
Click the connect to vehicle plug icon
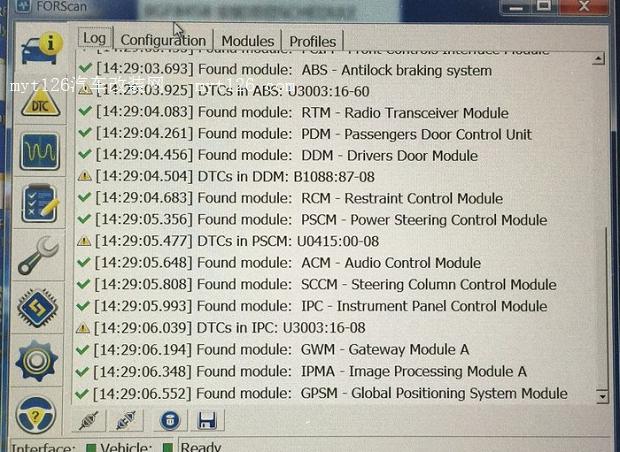click(89, 420)
